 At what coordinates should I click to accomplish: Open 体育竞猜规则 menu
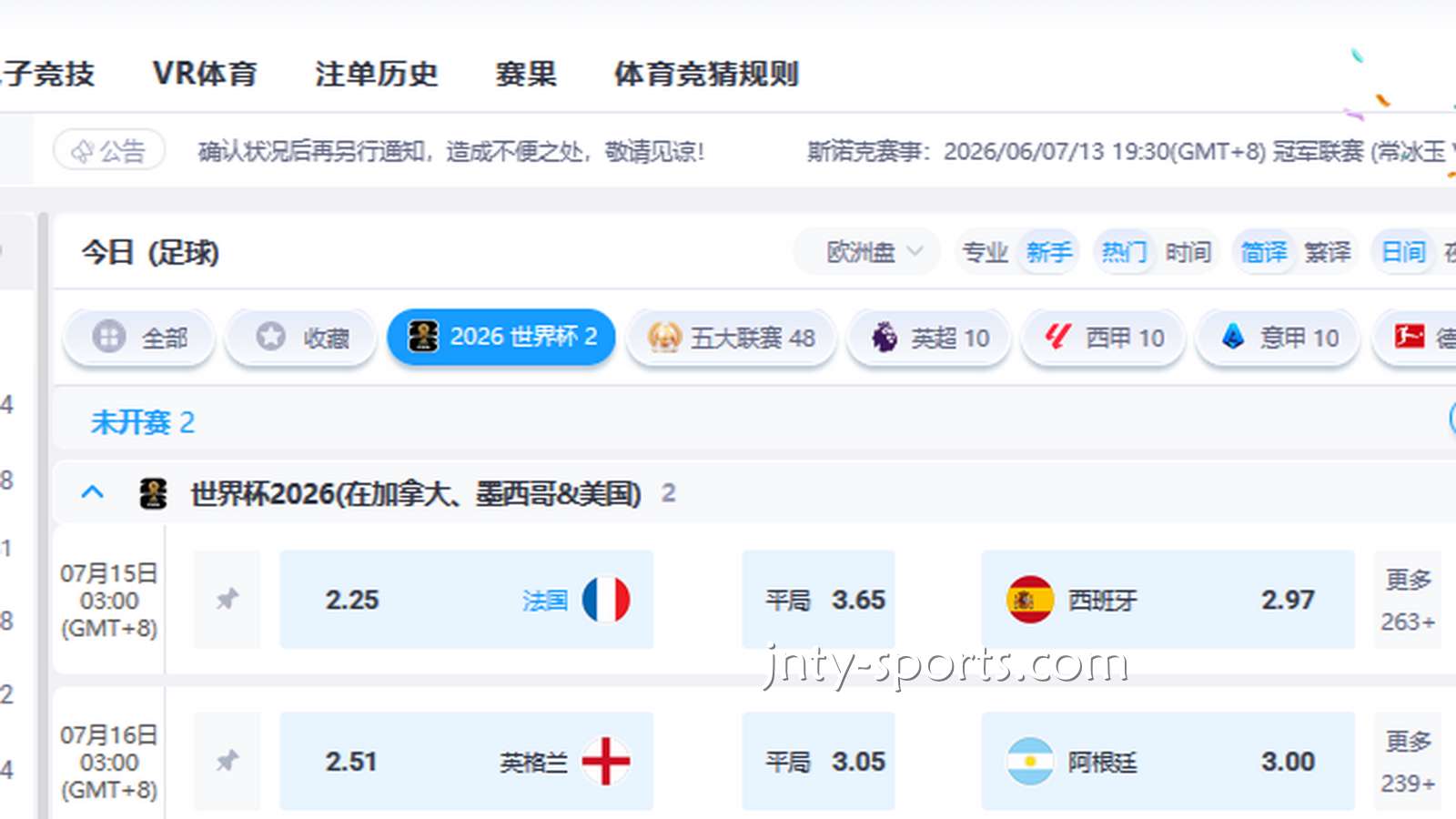coord(707,74)
